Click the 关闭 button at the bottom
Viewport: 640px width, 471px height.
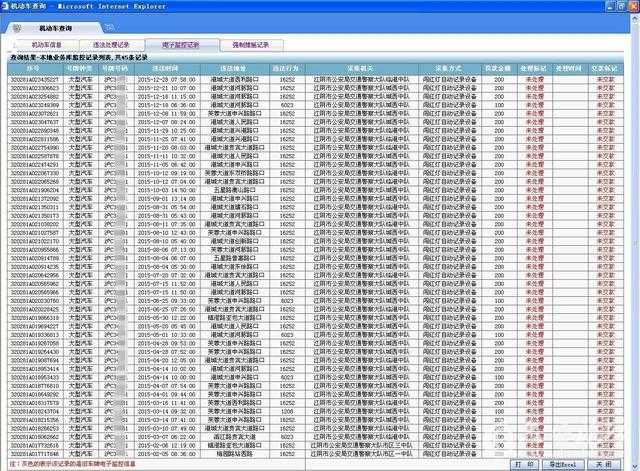tap(603, 464)
